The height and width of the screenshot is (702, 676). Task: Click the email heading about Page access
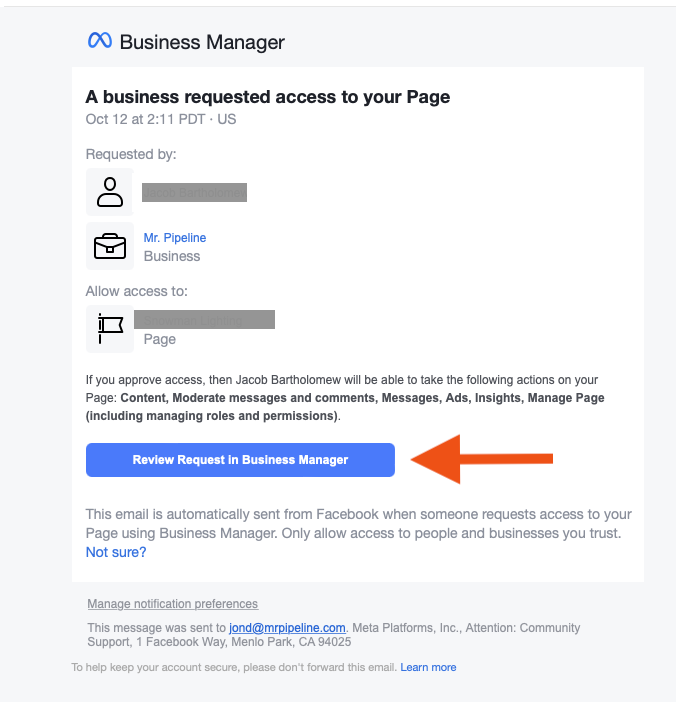click(x=268, y=97)
